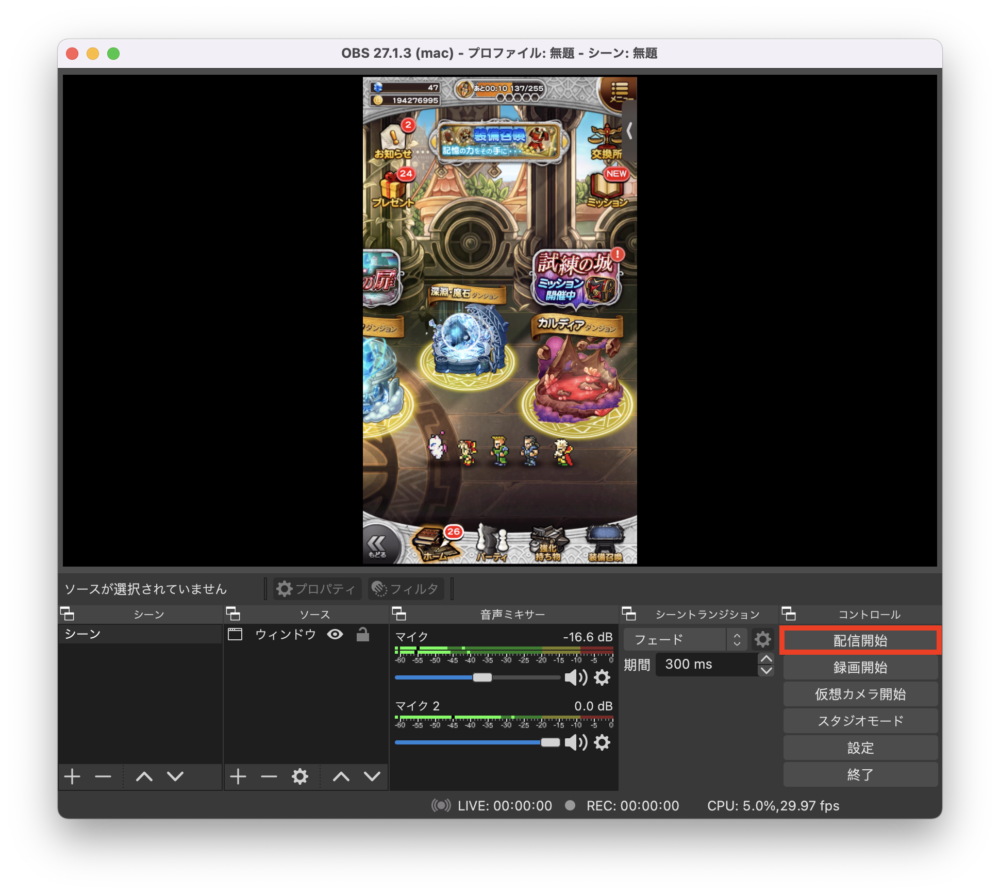Move the scene up in the list
This screenshot has width=1000, height=895.
pyautogui.click(x=144, y=776)
